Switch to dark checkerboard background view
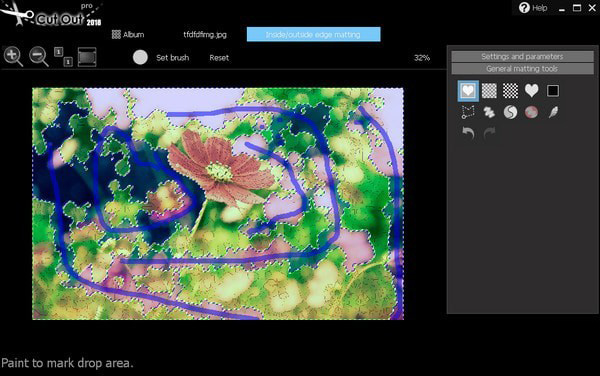Screen dimensions: 600x376 point(510,91)
